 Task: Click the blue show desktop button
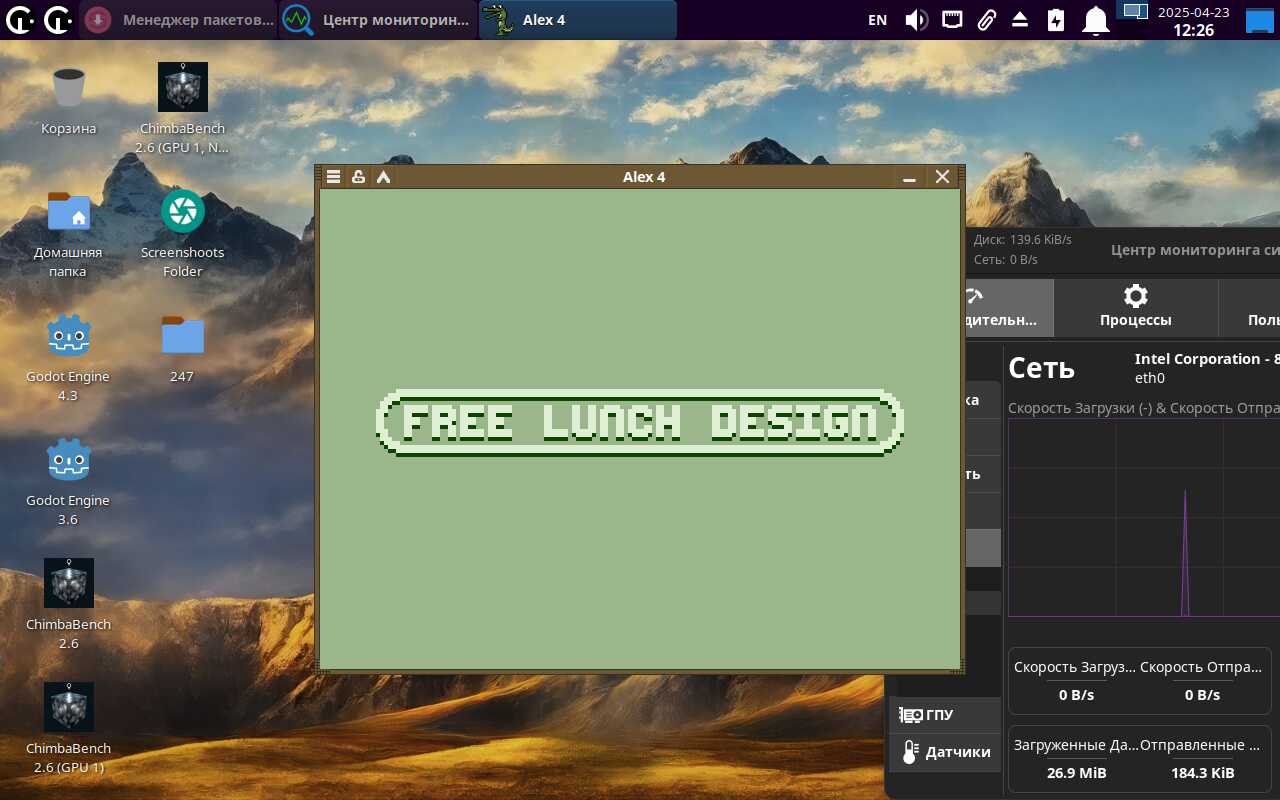(1259, 20)
